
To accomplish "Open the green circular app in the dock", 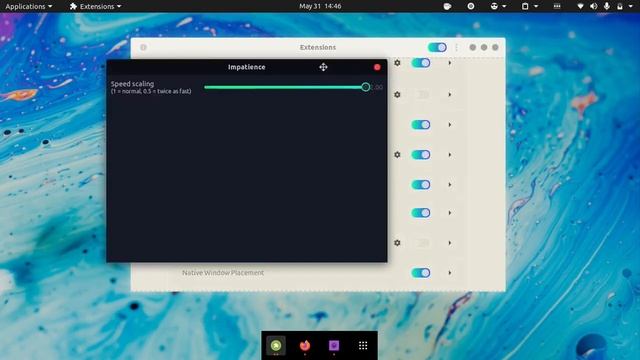I will 276,346.
